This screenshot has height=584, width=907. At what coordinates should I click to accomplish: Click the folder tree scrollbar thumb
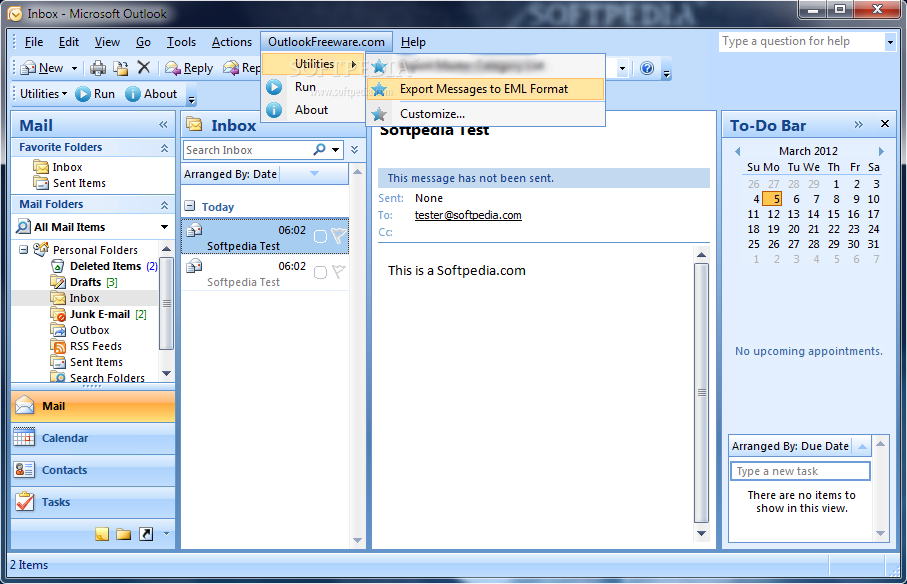click(x=166, y=303)
